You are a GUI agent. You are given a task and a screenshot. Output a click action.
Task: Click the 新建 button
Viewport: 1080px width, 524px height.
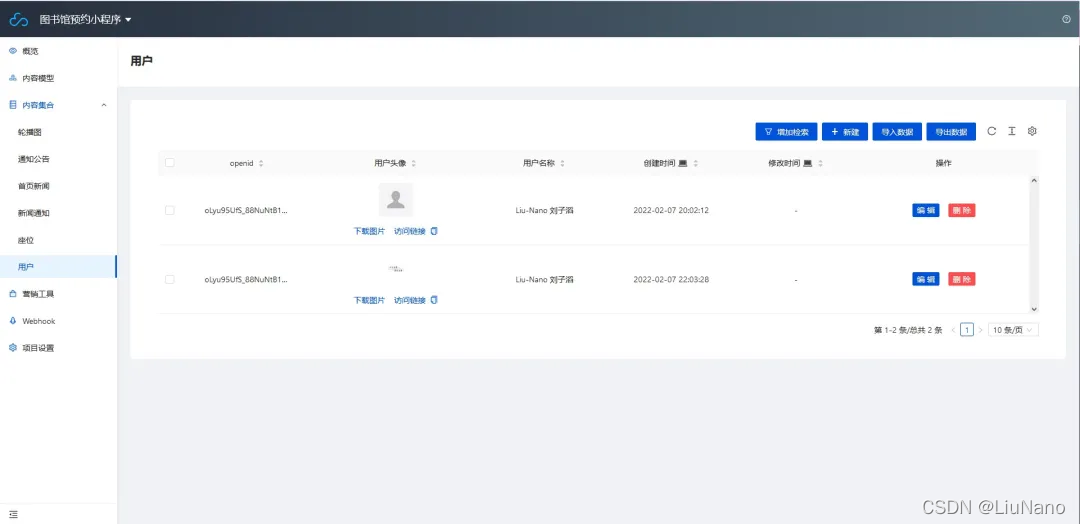(x=844, y=132)
